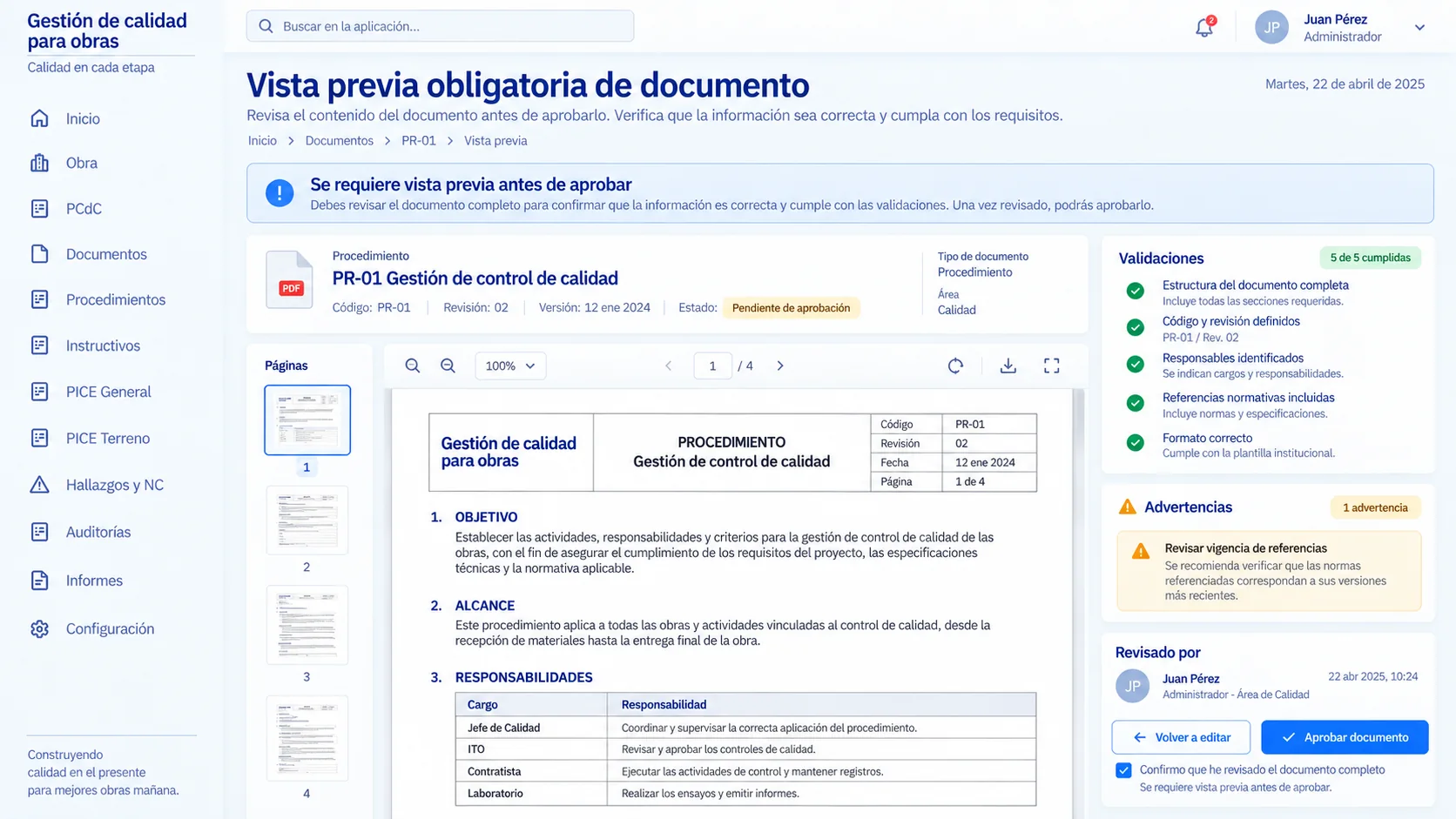This screenshot has width=1456, height=819.
Task: Click check icon for Referencias normativas incluidas
Action: [x=1135, y=403]
